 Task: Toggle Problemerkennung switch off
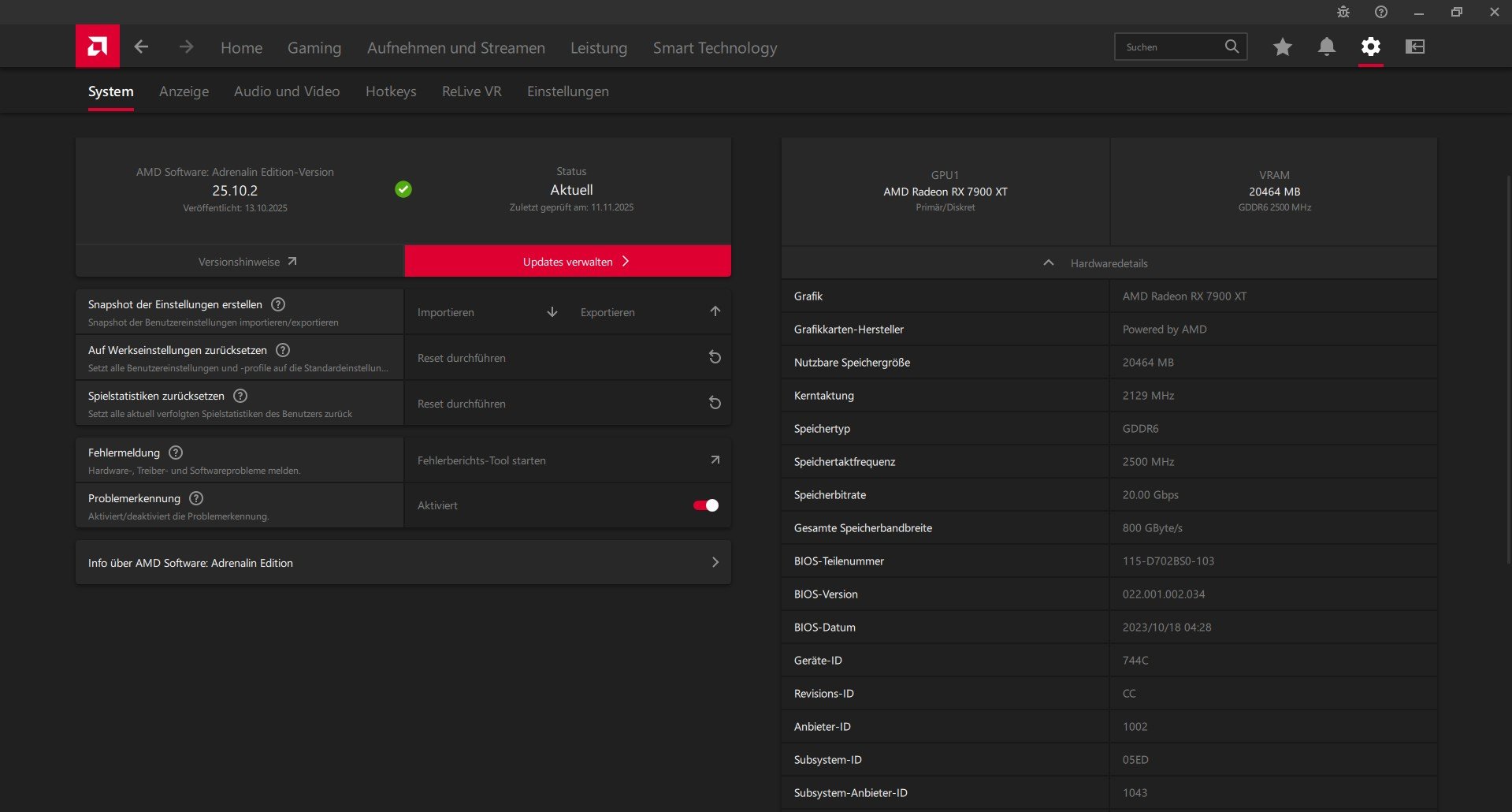pos(706,505)
